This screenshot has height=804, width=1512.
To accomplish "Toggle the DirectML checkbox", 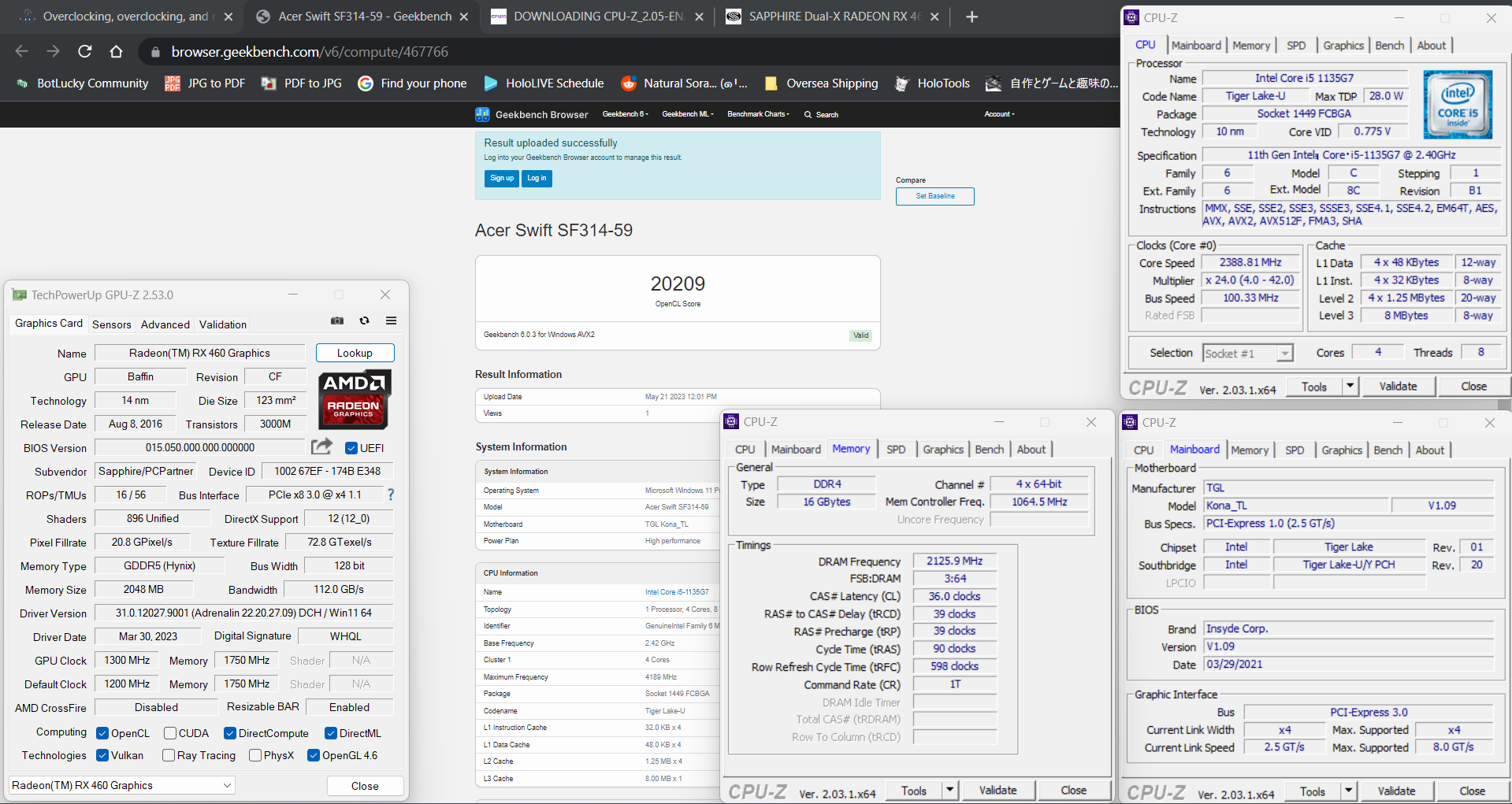I will coord(331,733).
